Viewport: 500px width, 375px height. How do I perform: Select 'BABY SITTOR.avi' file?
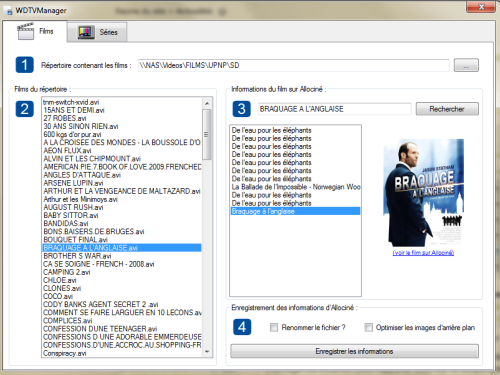[122, 215]
